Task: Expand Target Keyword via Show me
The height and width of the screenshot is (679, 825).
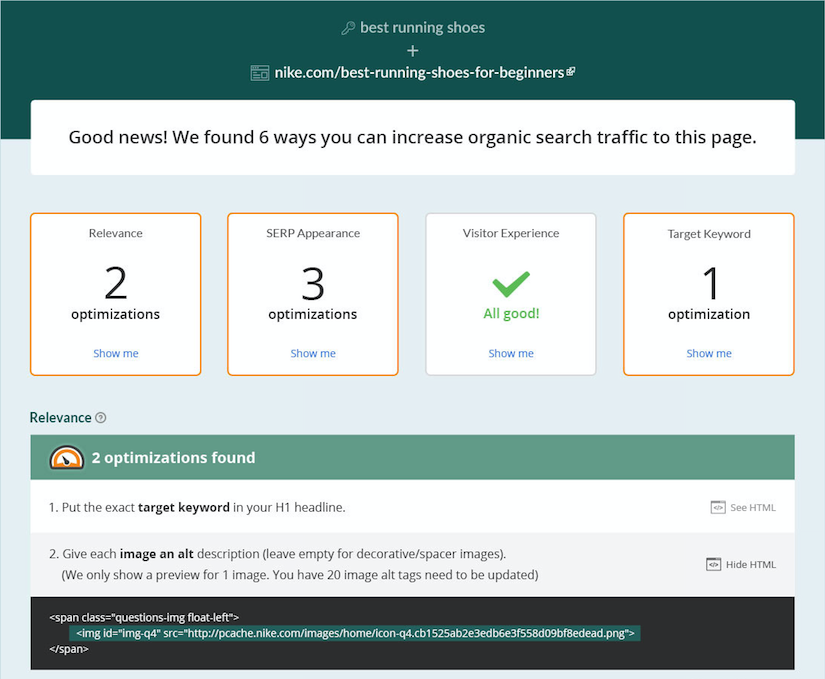Action: click(709, 353)
